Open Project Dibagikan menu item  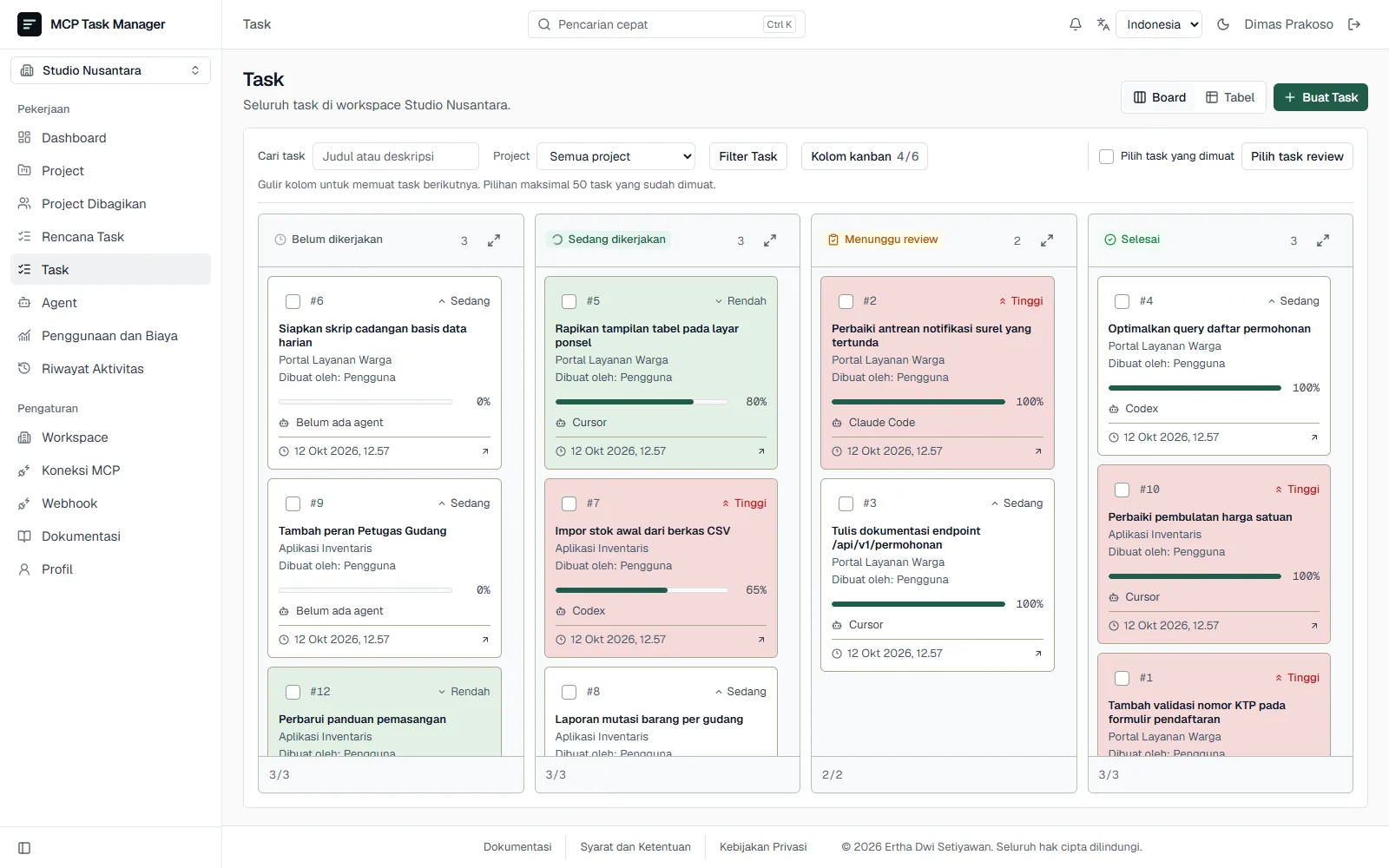pyautogui.click(x=110, y=204)
